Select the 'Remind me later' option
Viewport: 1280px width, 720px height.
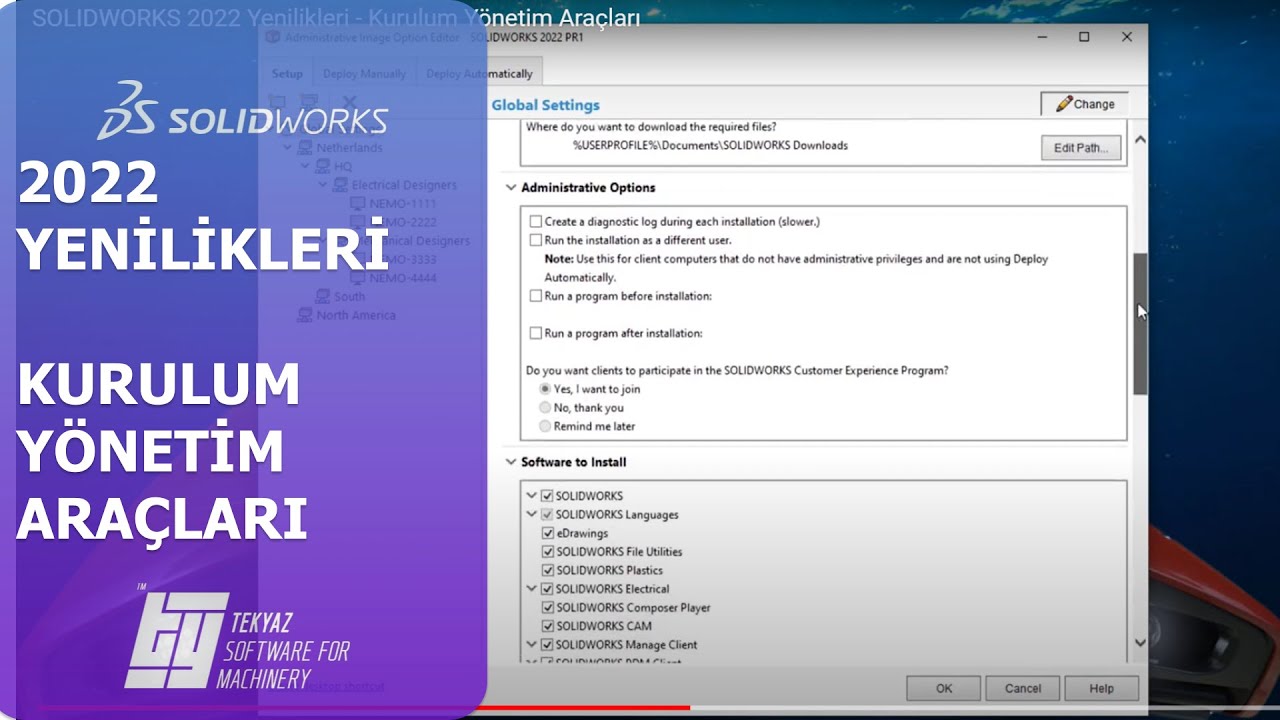[545, 426]
